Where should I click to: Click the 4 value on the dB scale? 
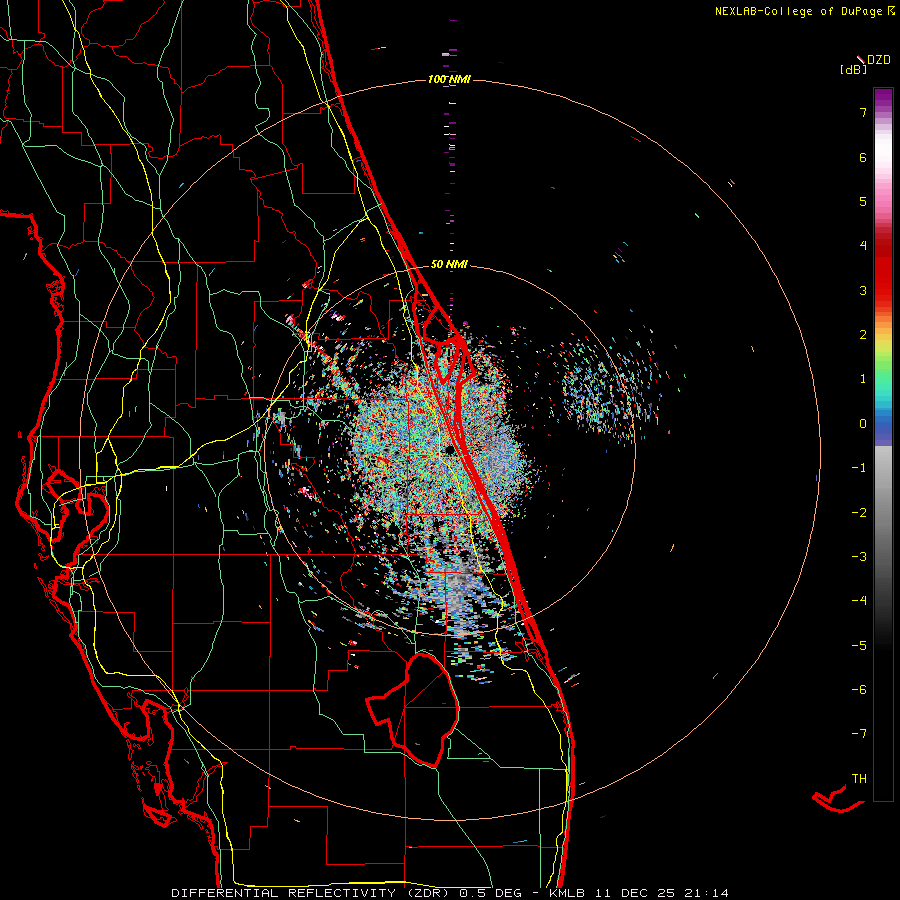[863, 246]
